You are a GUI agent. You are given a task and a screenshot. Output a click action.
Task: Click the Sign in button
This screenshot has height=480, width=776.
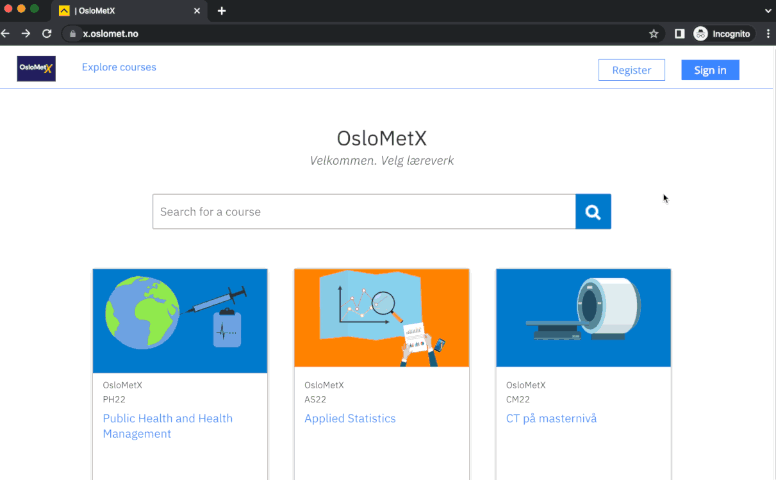(710, 70)
